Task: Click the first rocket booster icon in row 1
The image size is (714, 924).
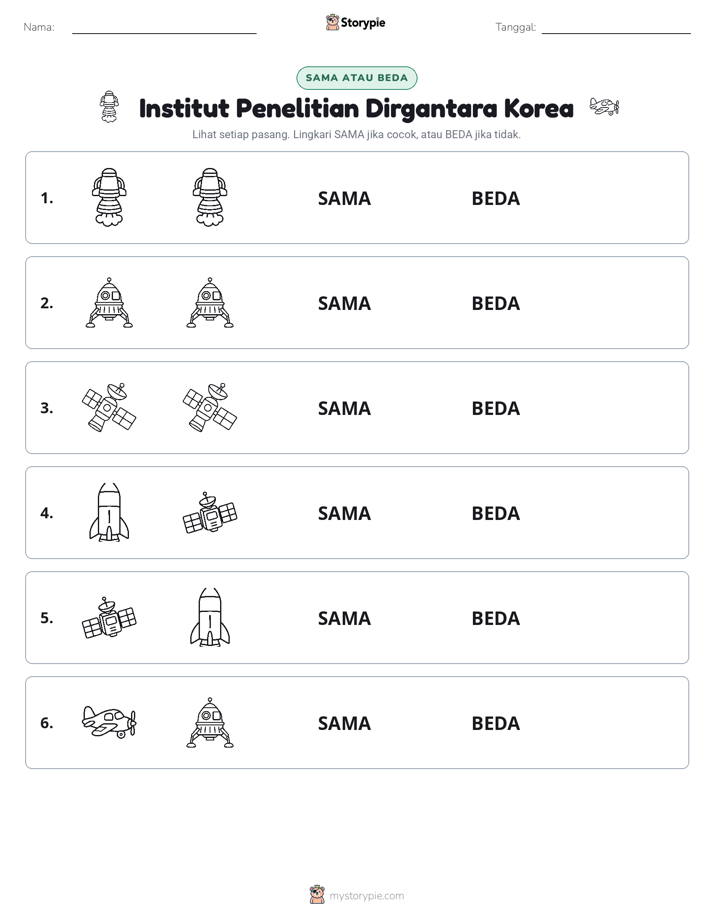Action: 109,197
